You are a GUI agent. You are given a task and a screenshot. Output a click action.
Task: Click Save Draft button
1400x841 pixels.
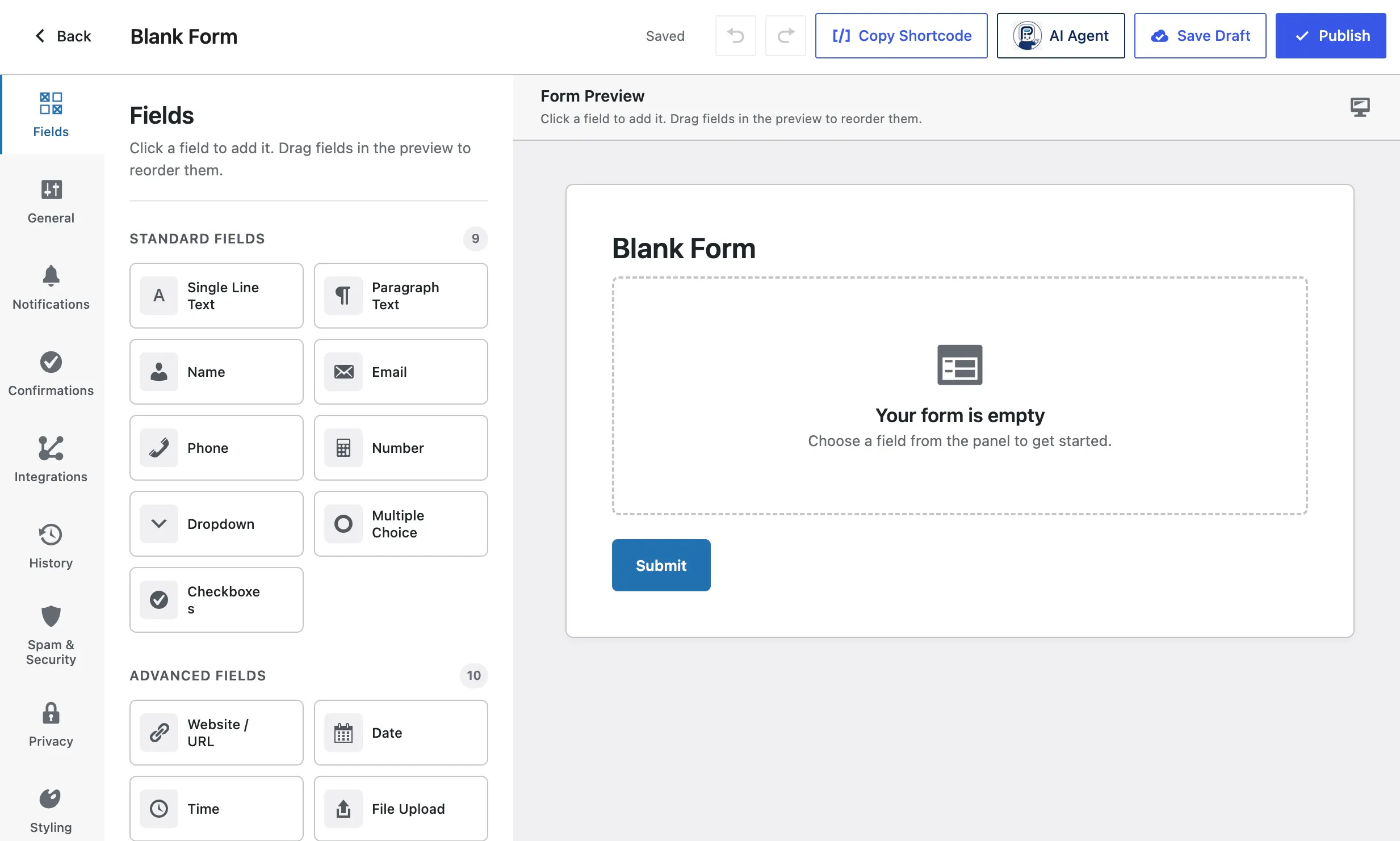click(x=1200, y=36)
